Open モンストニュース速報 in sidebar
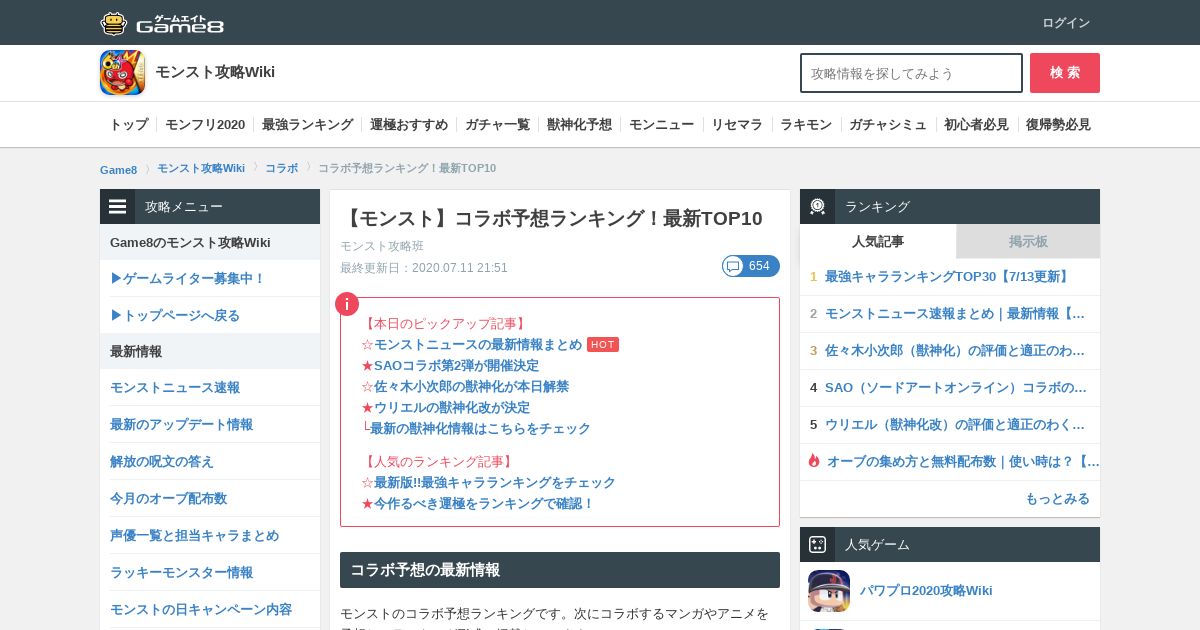 (175, 387)
